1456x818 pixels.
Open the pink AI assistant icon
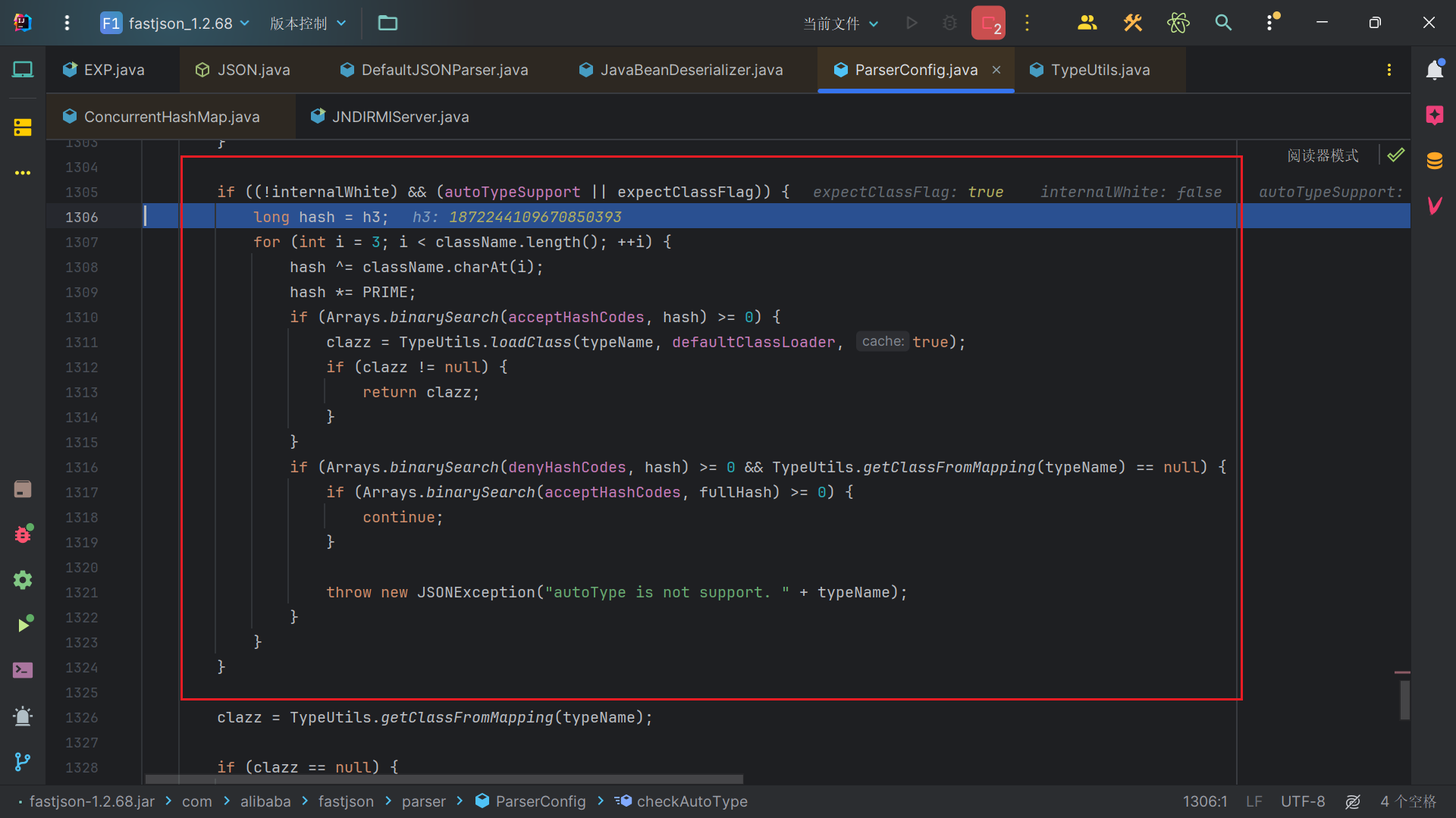[x=1435, y=115]
